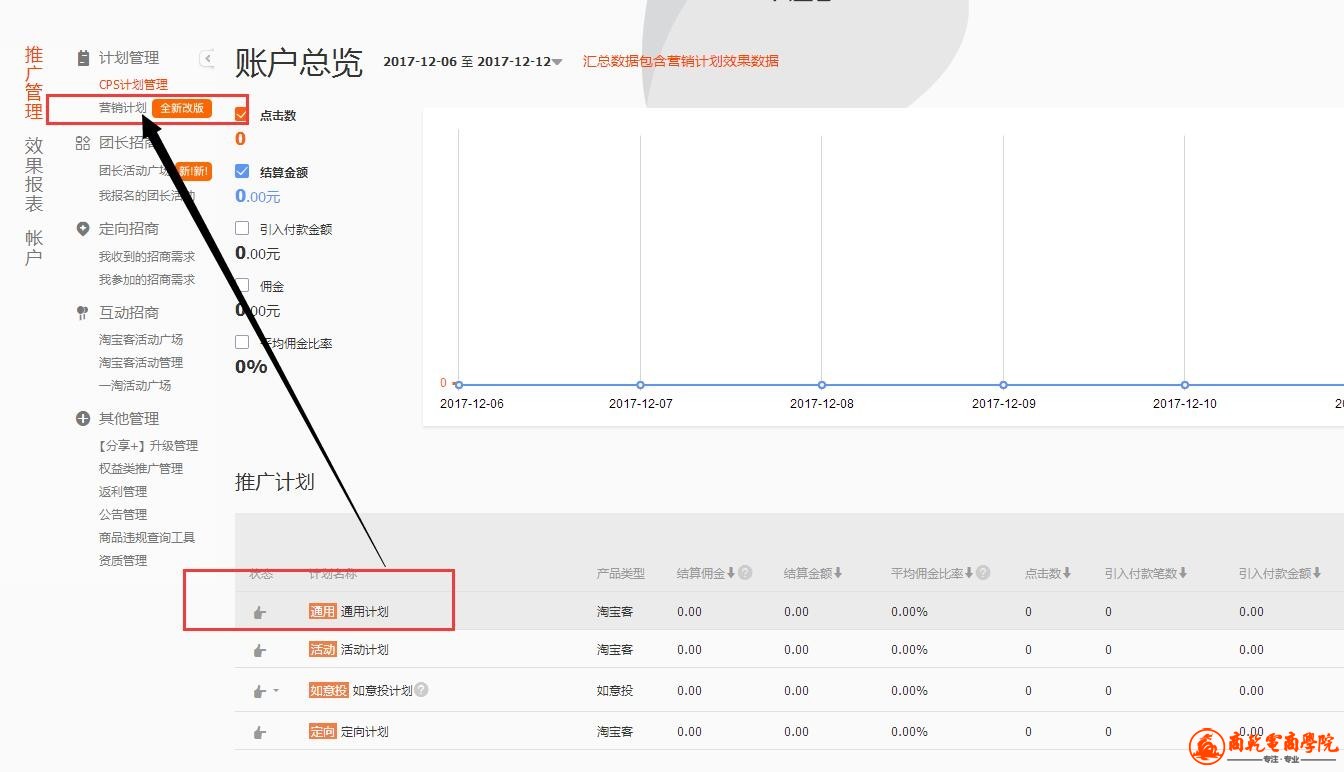
Task: Open the 活动计划 promotion plan
Action: tap(364, 650)
